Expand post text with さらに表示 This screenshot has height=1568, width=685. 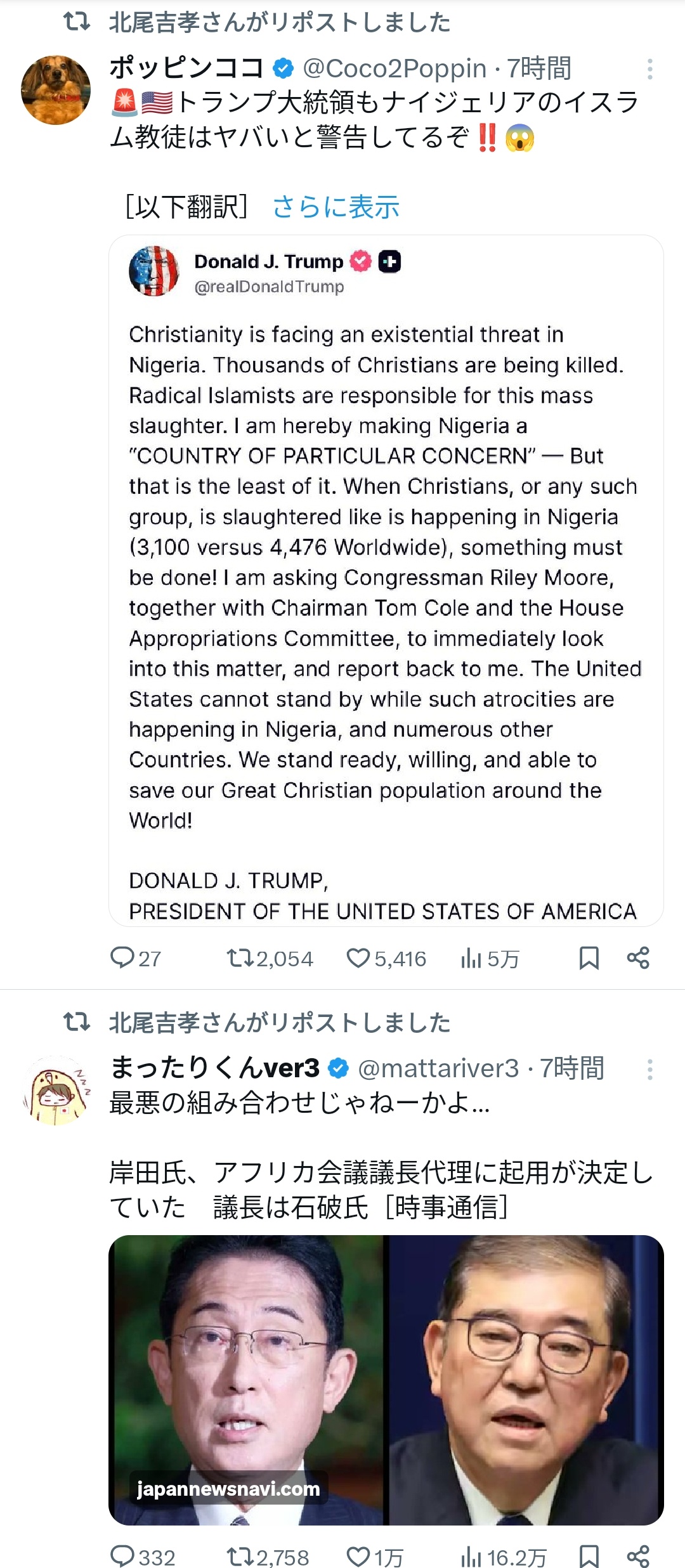[336, 207]
